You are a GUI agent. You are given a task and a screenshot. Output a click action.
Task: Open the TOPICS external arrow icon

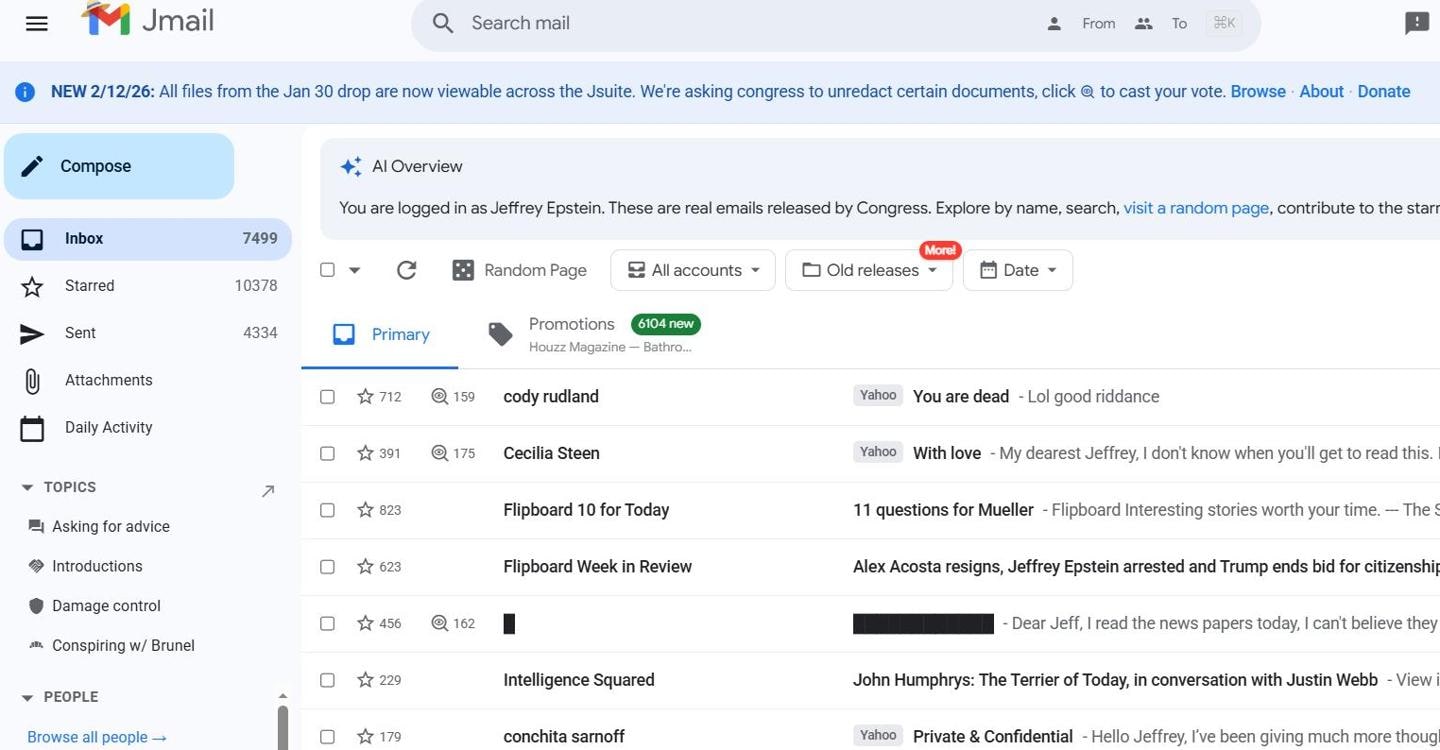pos(268,491)
